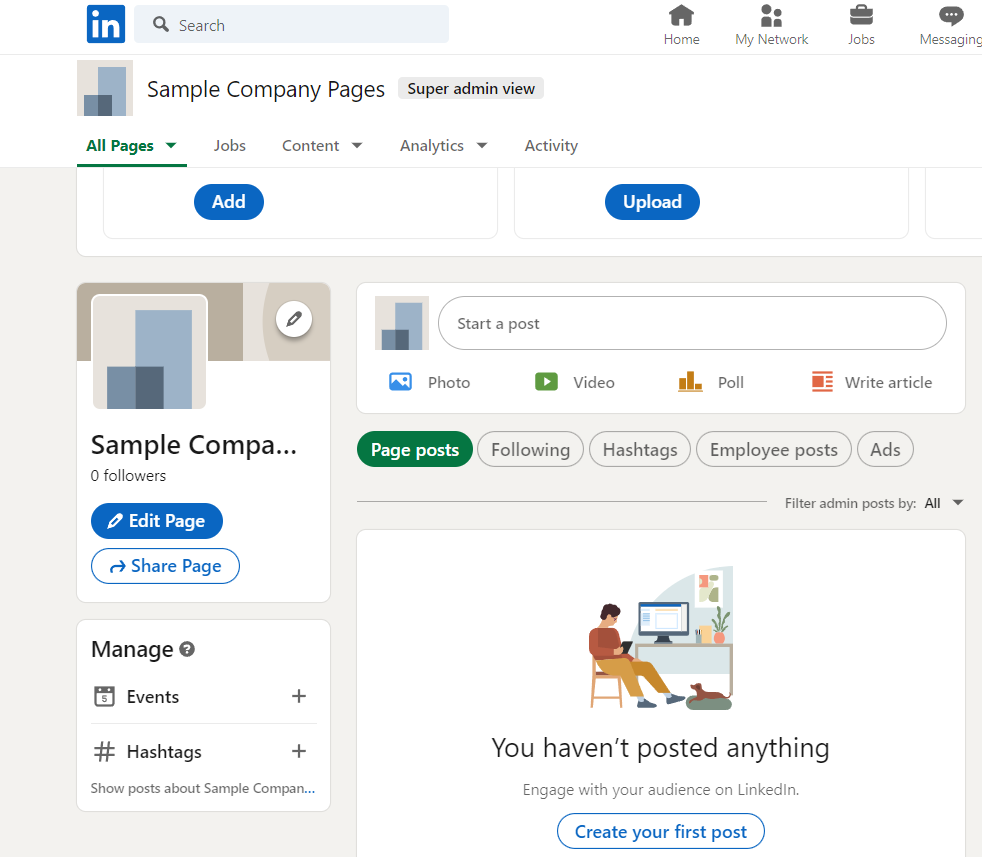
Task: Select the Hashtags filter pill
Action: coord(639,449)
